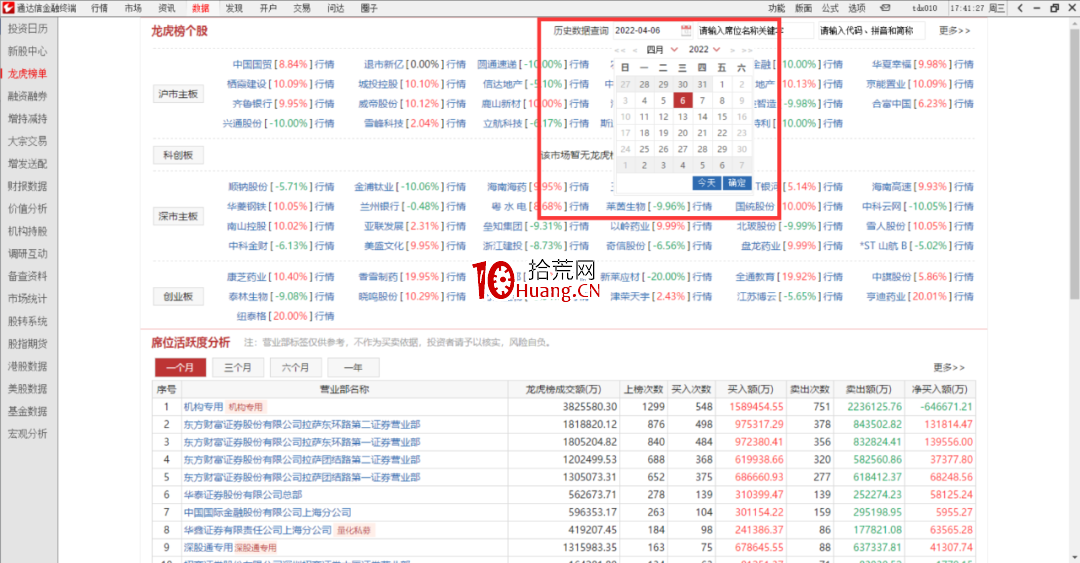1080x563 pixels.
Task: Open 中国国贸 stock link
Action: (252, 64)
